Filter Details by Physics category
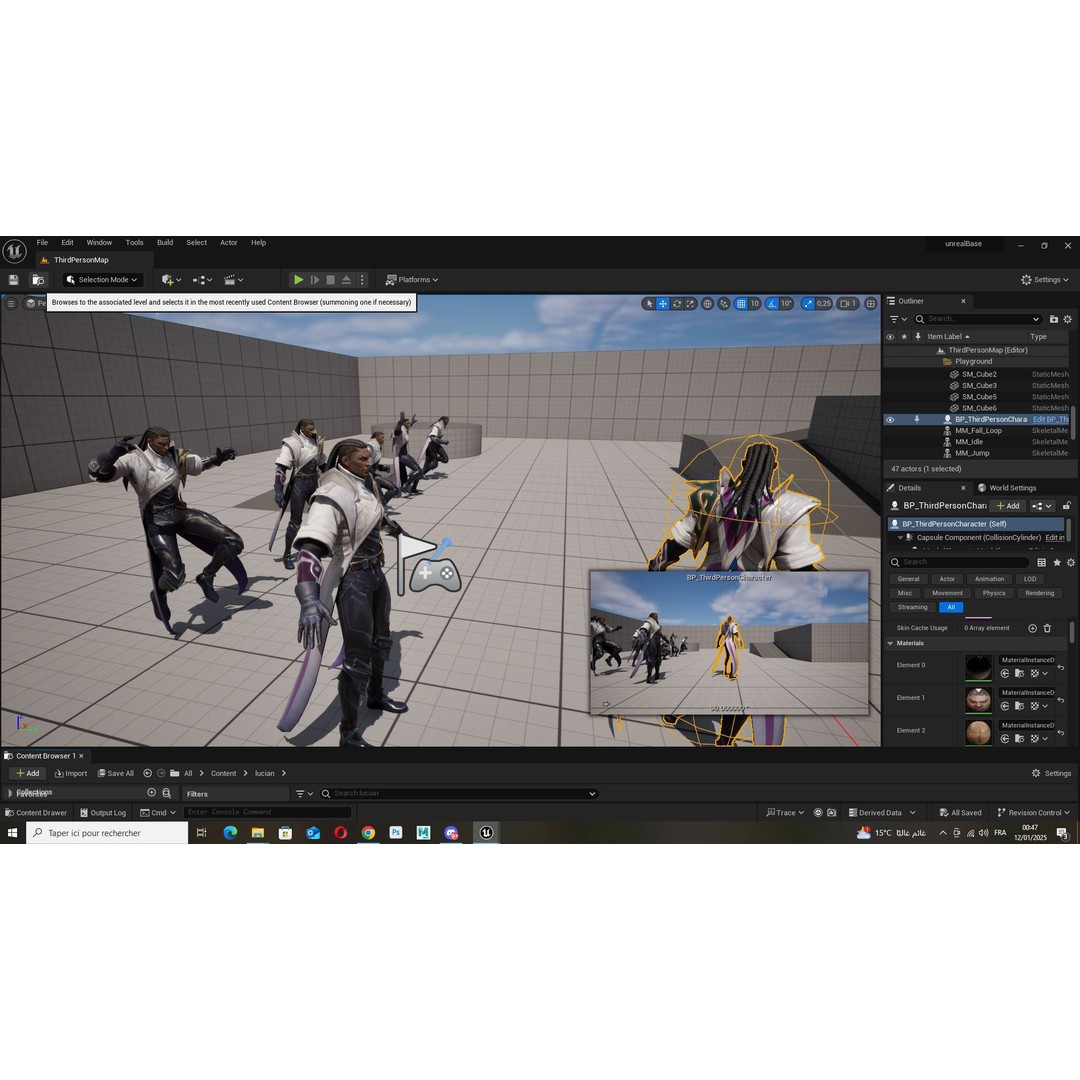 pos(994,593)
